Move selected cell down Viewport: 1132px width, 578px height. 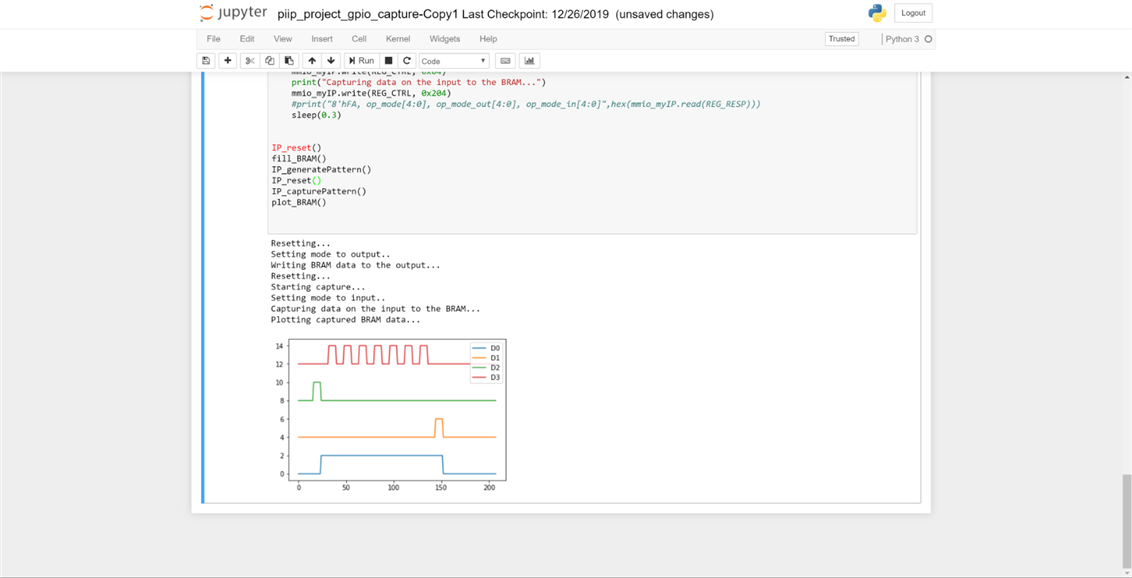tap(331, 61)
